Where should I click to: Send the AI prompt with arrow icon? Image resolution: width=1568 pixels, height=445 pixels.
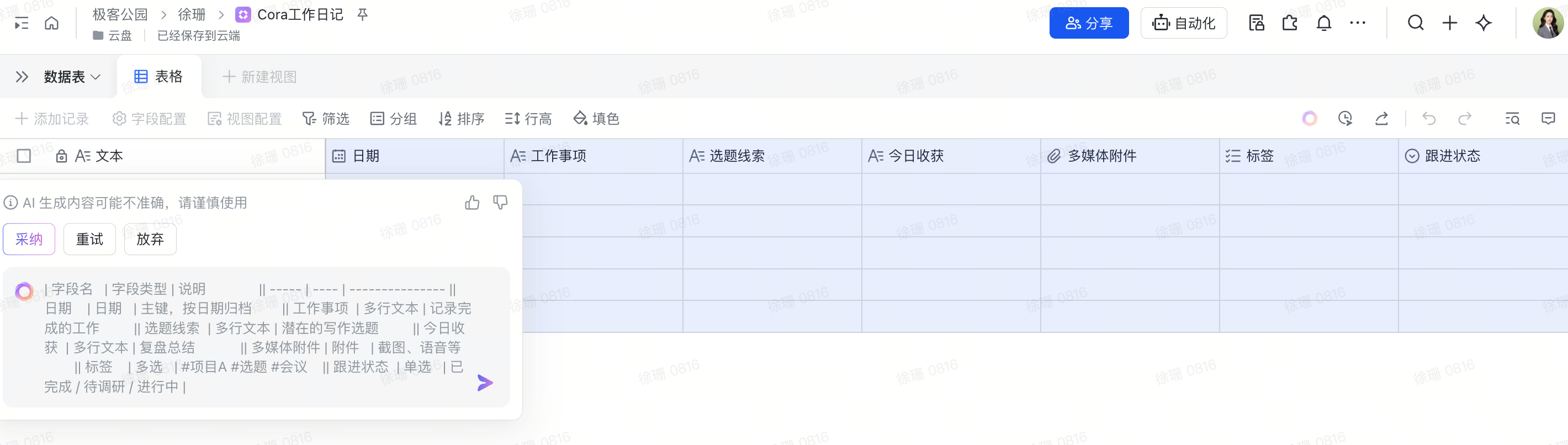tap(485, 383)
